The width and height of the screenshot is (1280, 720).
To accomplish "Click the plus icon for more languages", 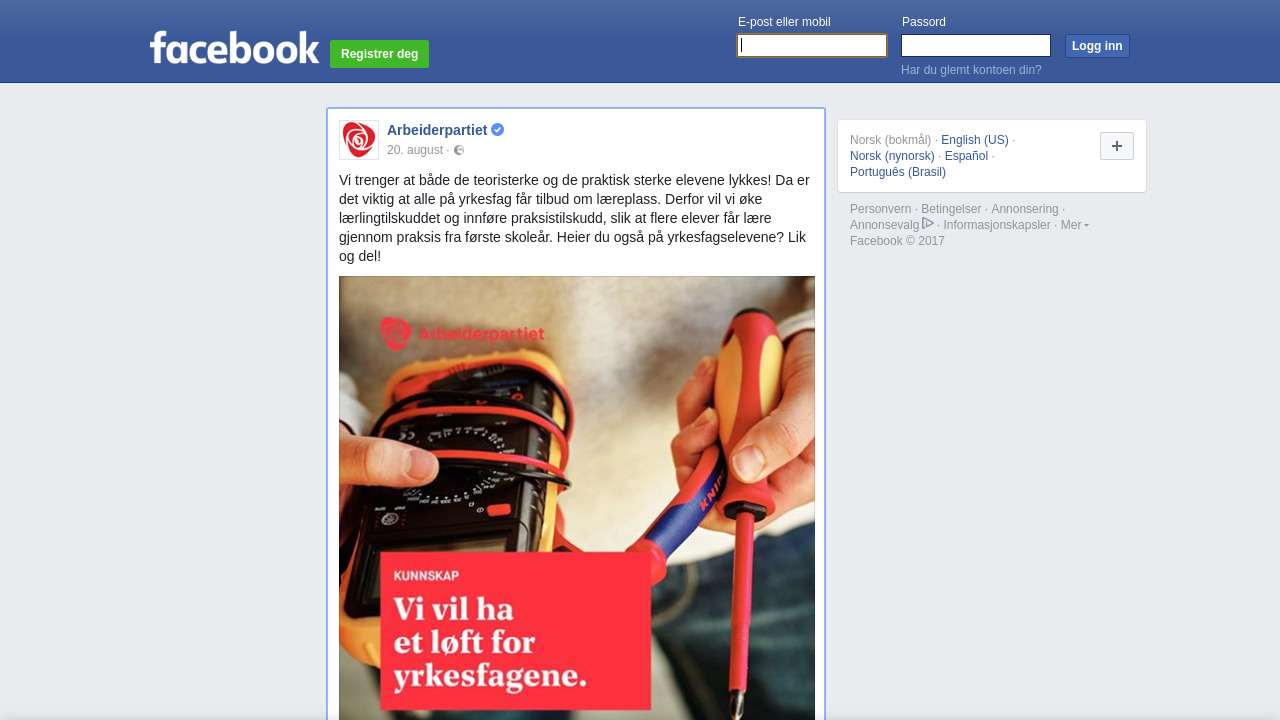I will tap(1117, 146).
